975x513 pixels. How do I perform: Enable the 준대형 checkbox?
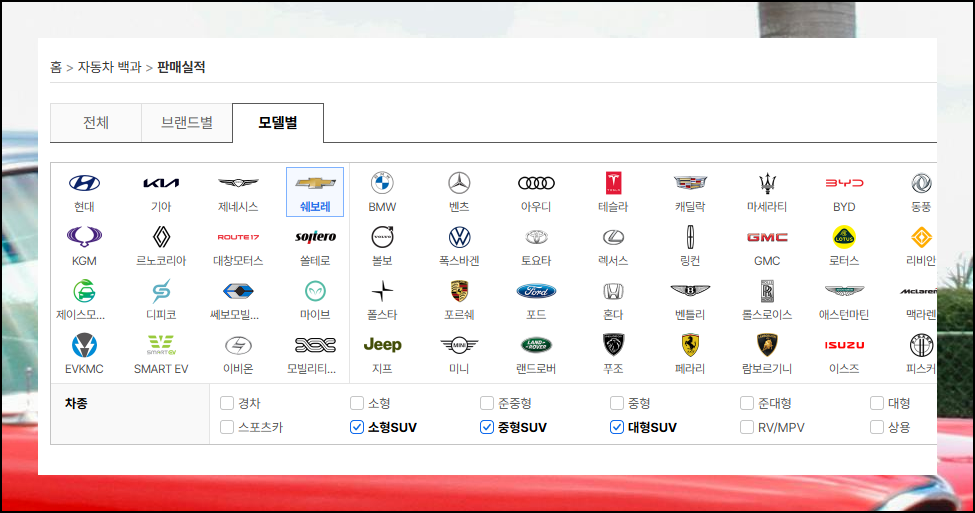point(747,403)
